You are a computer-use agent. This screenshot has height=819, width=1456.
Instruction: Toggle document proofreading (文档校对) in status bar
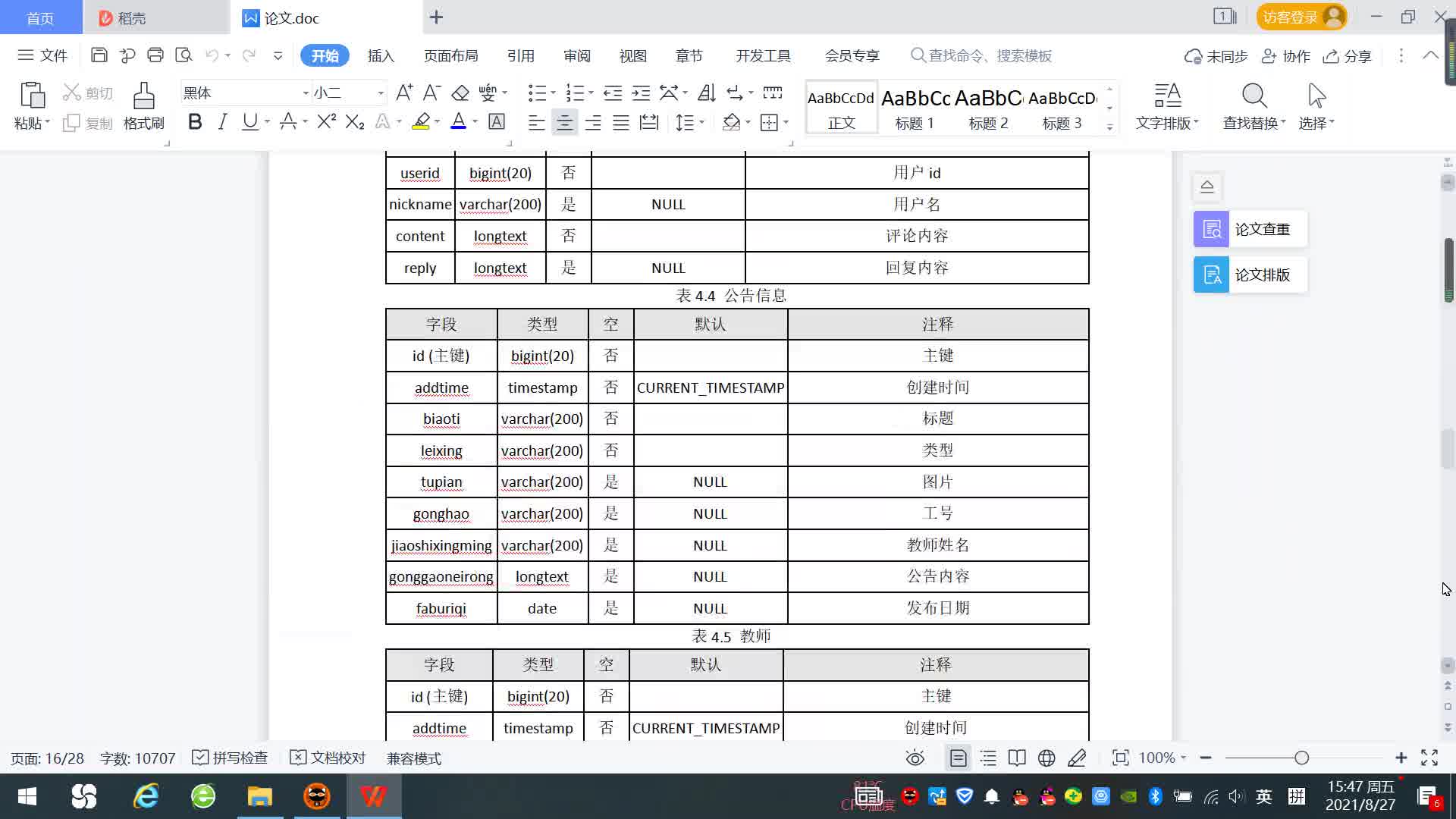point(328,758)
